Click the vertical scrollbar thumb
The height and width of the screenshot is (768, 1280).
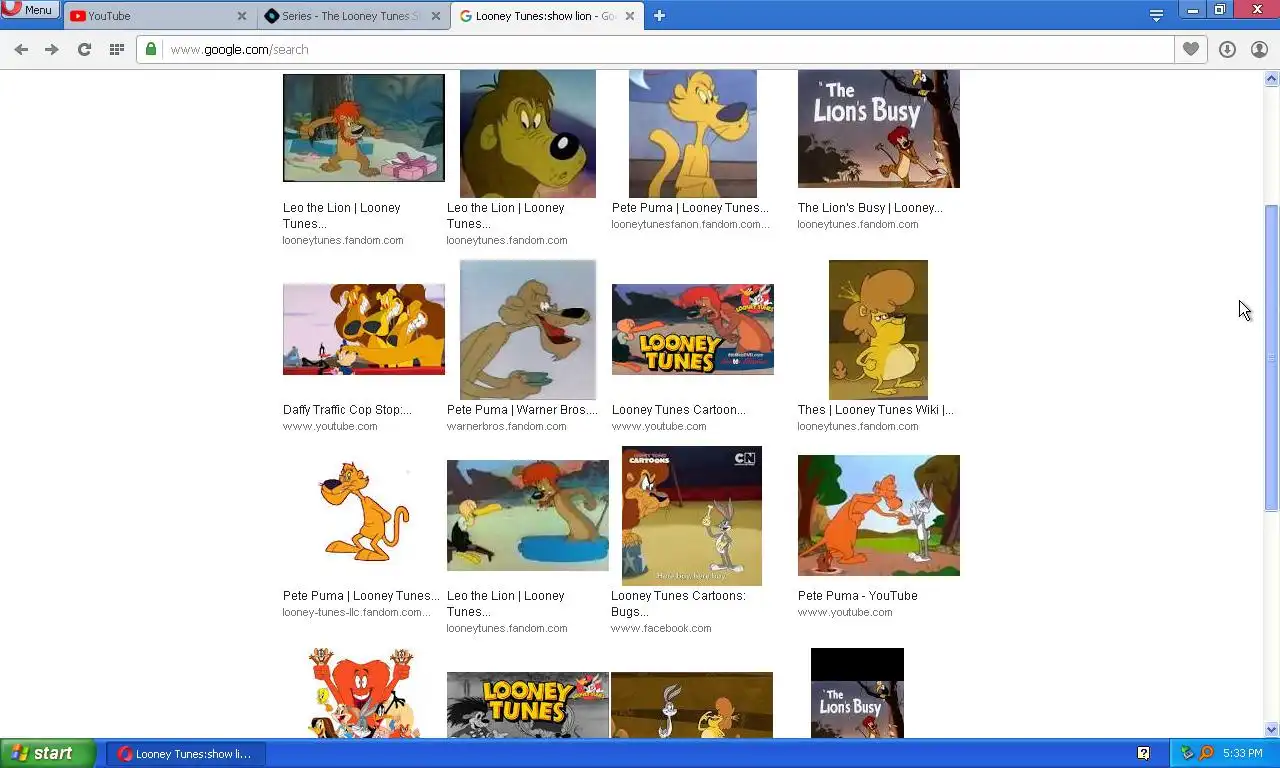pos(1272,358)
